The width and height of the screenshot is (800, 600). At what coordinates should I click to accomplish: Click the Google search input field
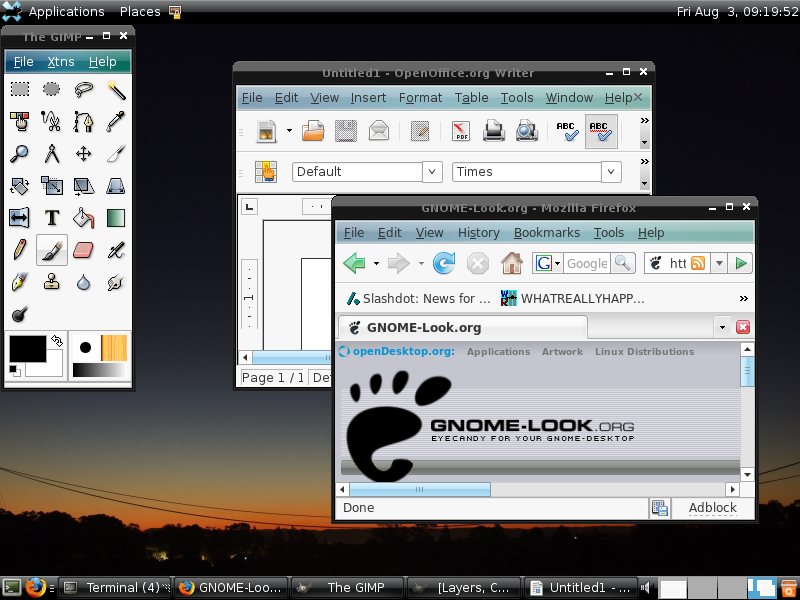(587, 263)
